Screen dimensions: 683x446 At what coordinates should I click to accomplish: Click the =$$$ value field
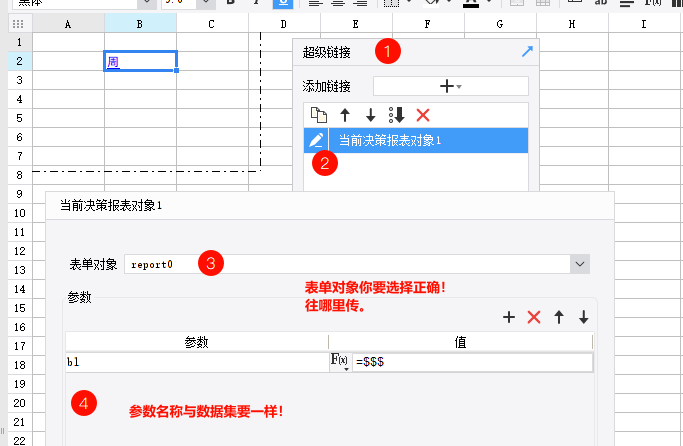coord(472,362)
